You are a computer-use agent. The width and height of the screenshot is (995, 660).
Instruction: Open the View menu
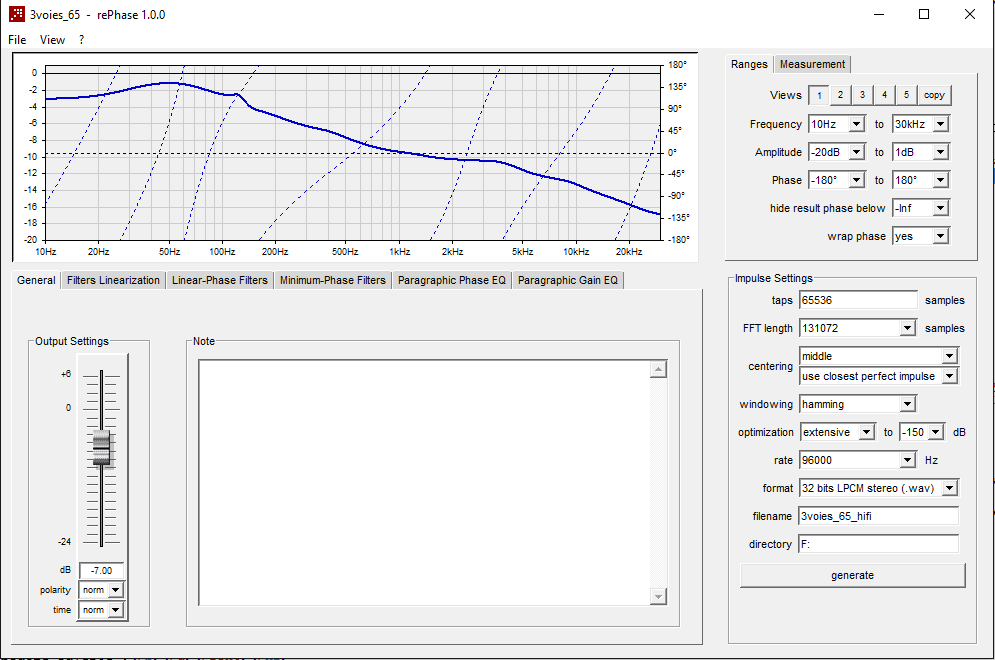[x=52, y=39]
